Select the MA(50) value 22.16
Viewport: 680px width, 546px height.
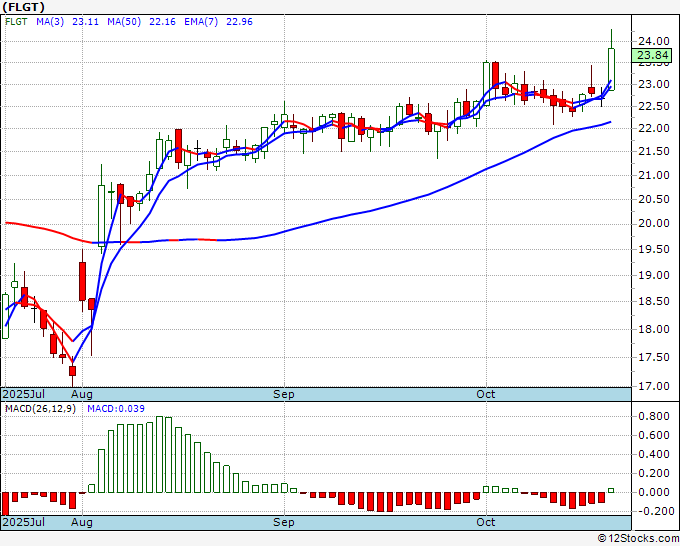[162, 22]
